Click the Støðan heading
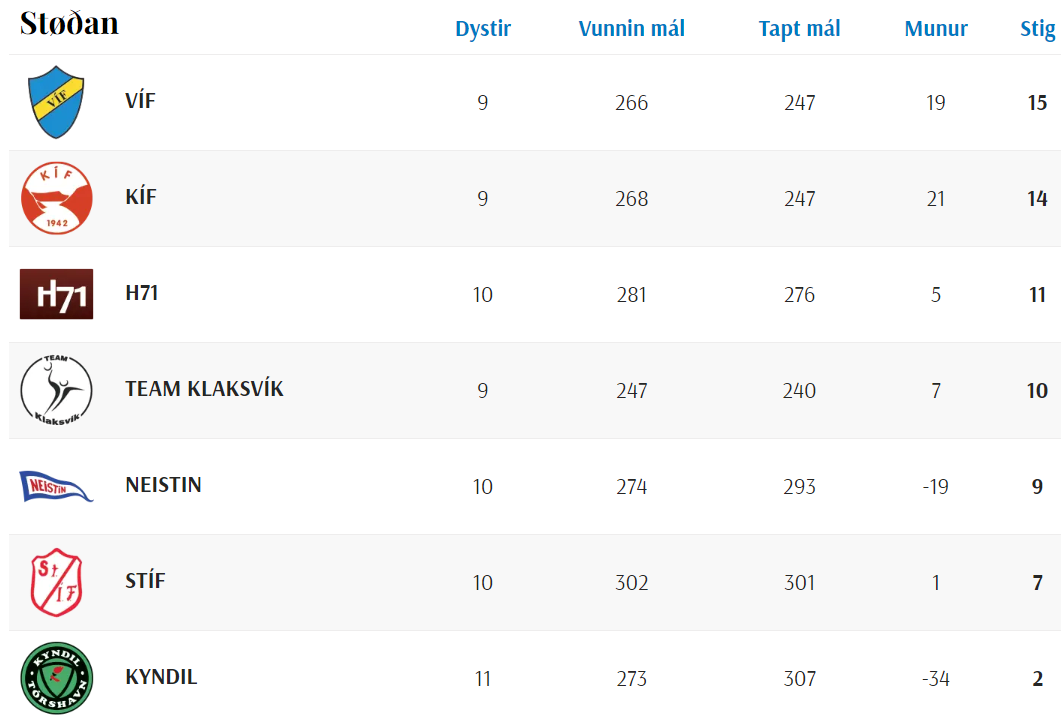Viewport: 1061px width, 722px height. (x=69, y=24)
